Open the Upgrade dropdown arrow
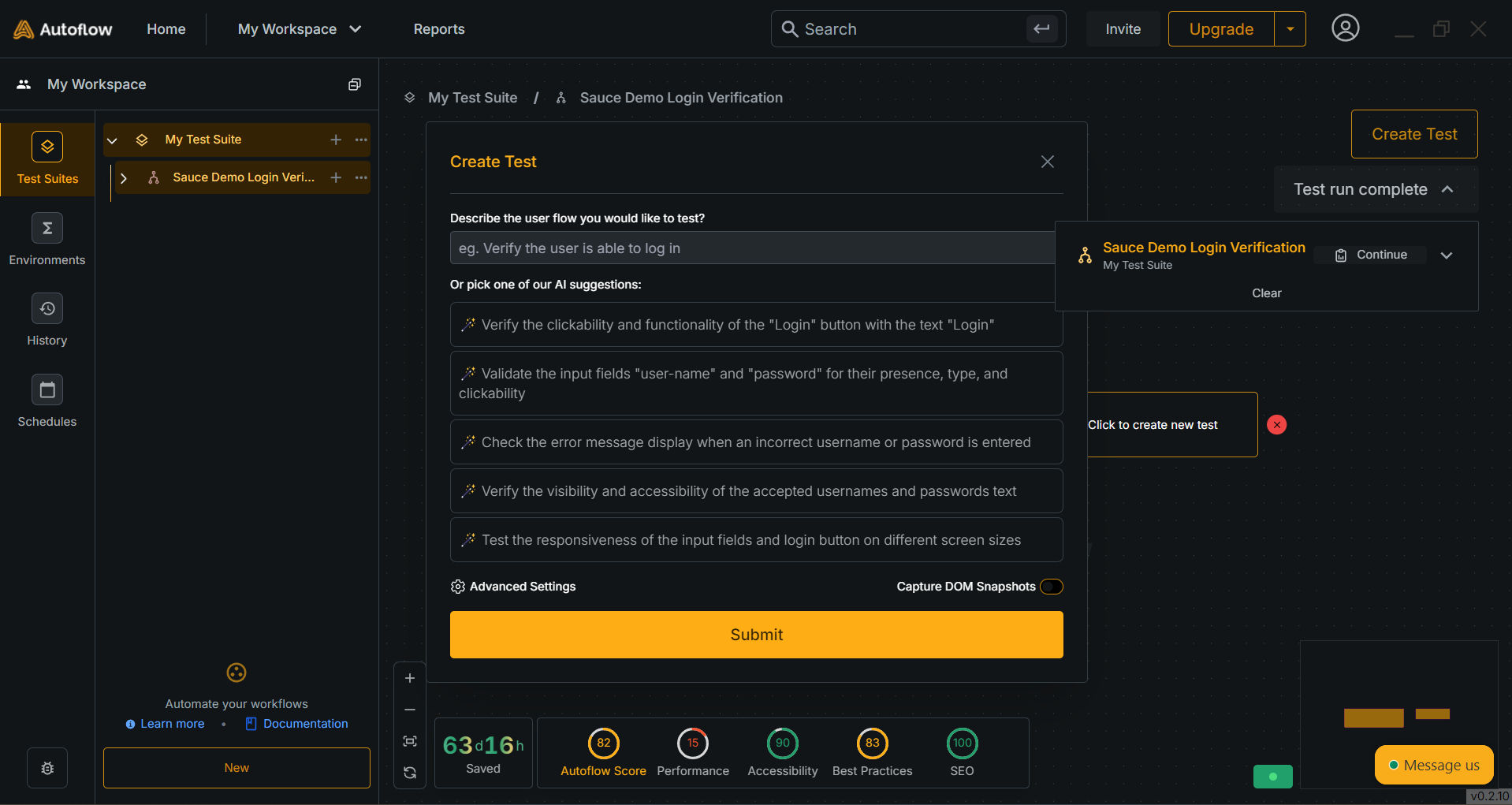The height and width of the screenshot is (805, 1512). pyautogui.click(x=1290, y=29)
